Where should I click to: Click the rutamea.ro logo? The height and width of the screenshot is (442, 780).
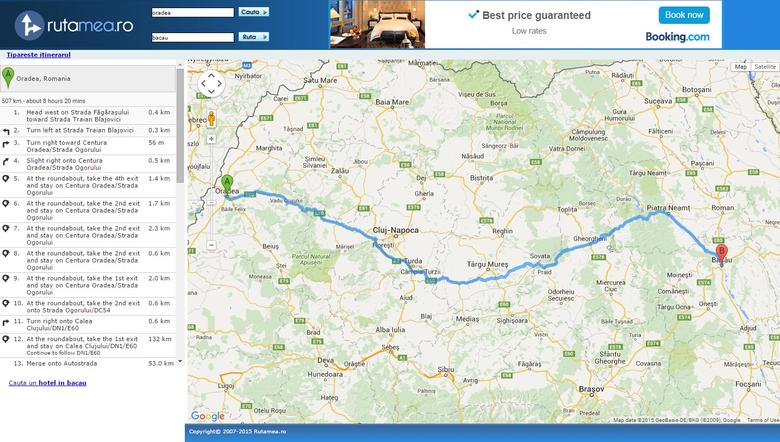(74, 25)
